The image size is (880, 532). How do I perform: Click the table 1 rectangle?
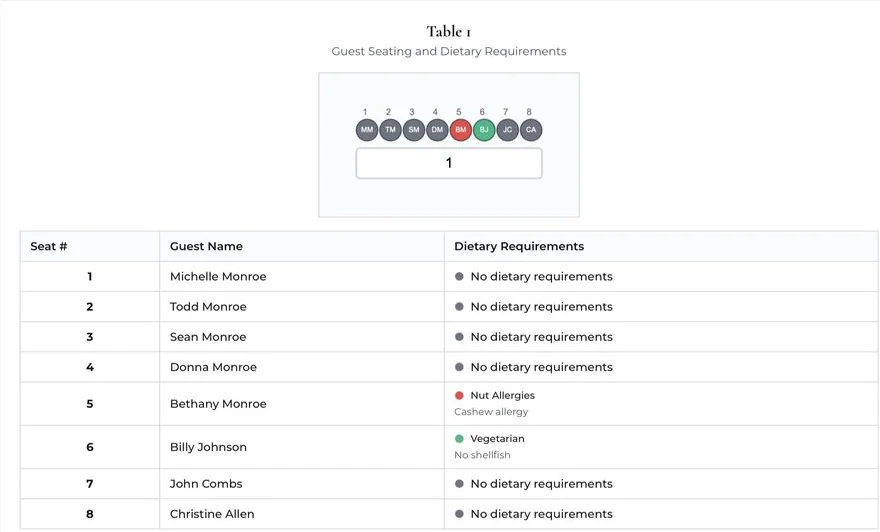click(x=449, y=163)
